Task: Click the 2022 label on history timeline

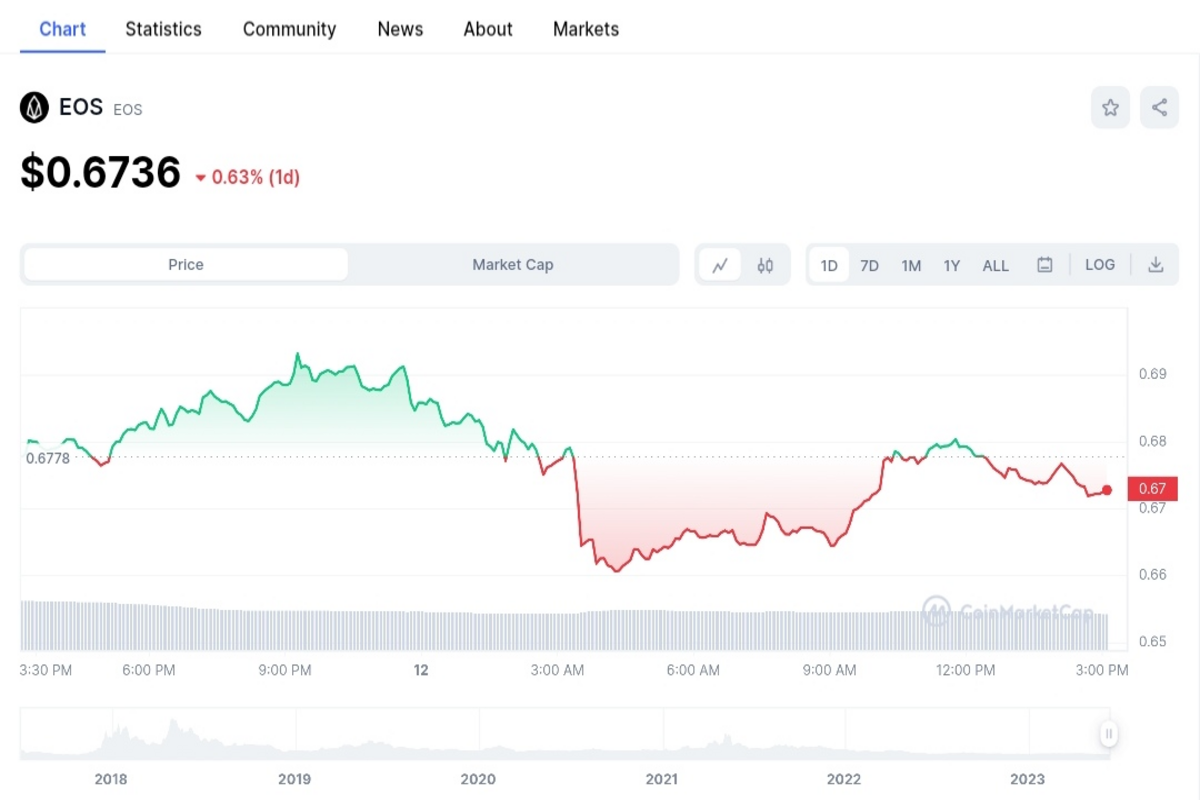Action: pos(844,779)
